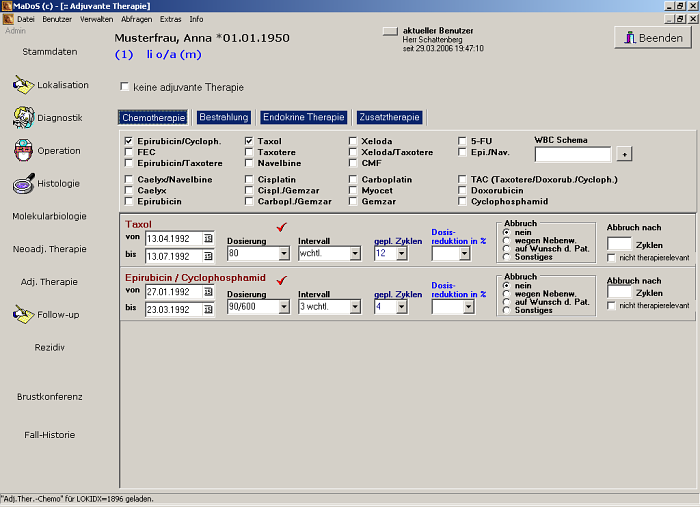Open Diagnostik via its sidebar icon
The width and height of the screenshot is (700, 507).
click(x=23, y=118)
